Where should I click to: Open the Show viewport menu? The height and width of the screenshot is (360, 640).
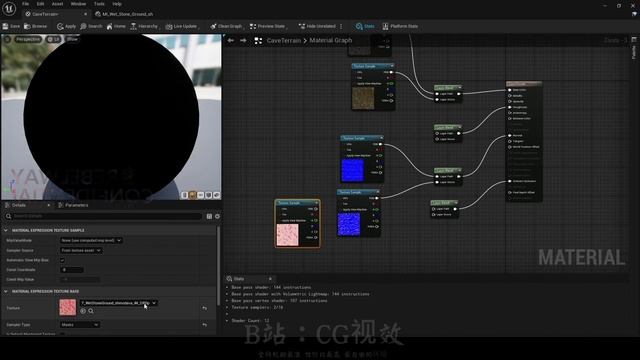72,39
